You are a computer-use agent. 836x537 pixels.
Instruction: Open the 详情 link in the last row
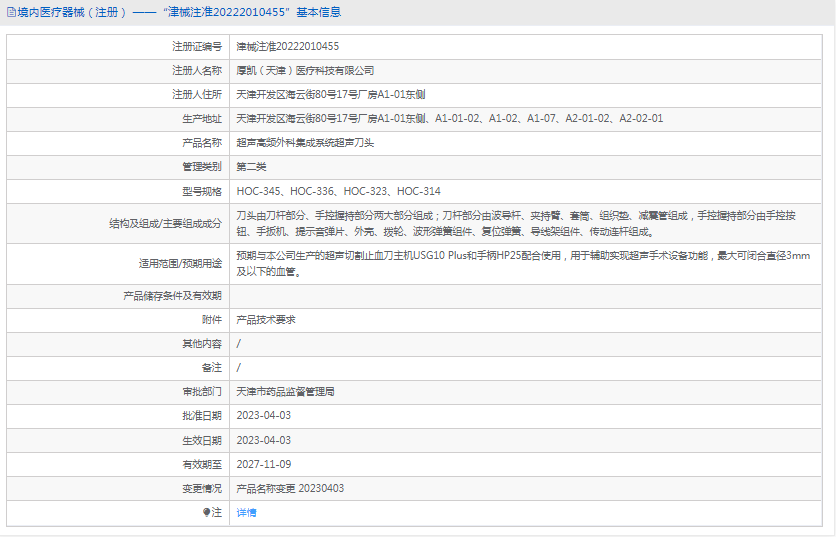coord(246,512)
